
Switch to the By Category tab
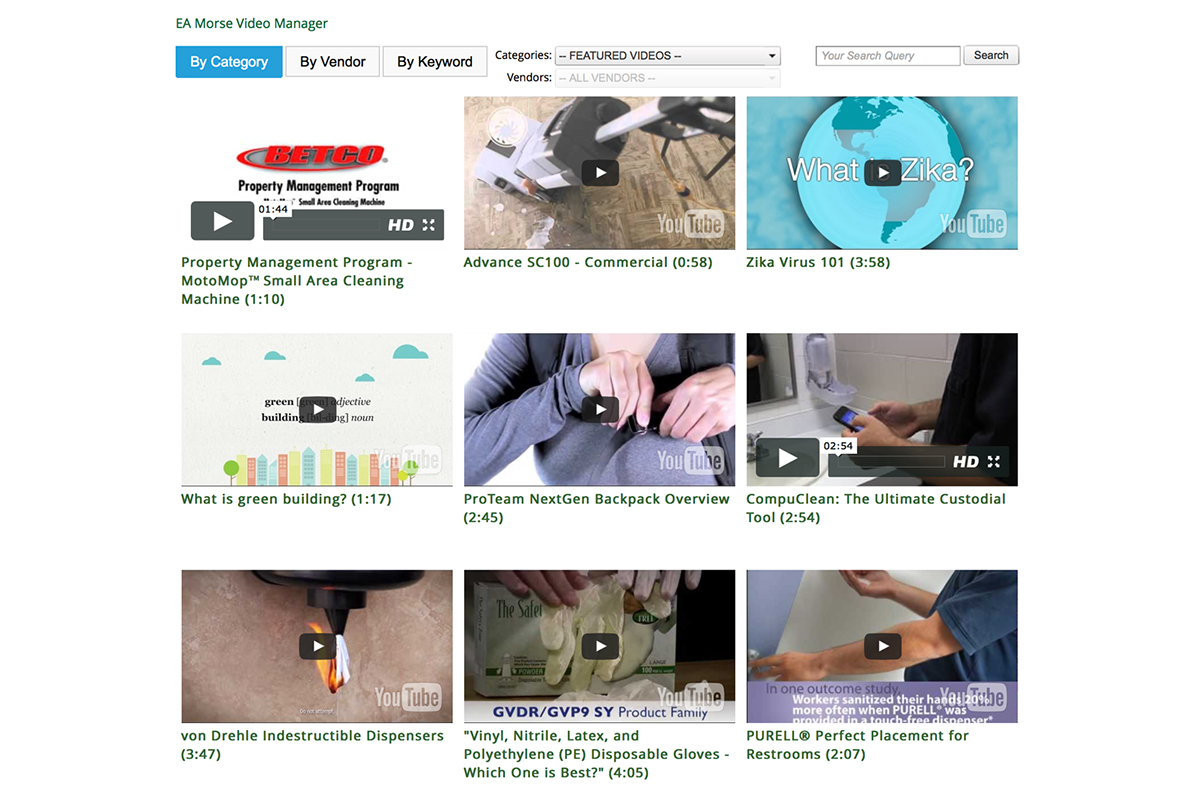point(229,62)
